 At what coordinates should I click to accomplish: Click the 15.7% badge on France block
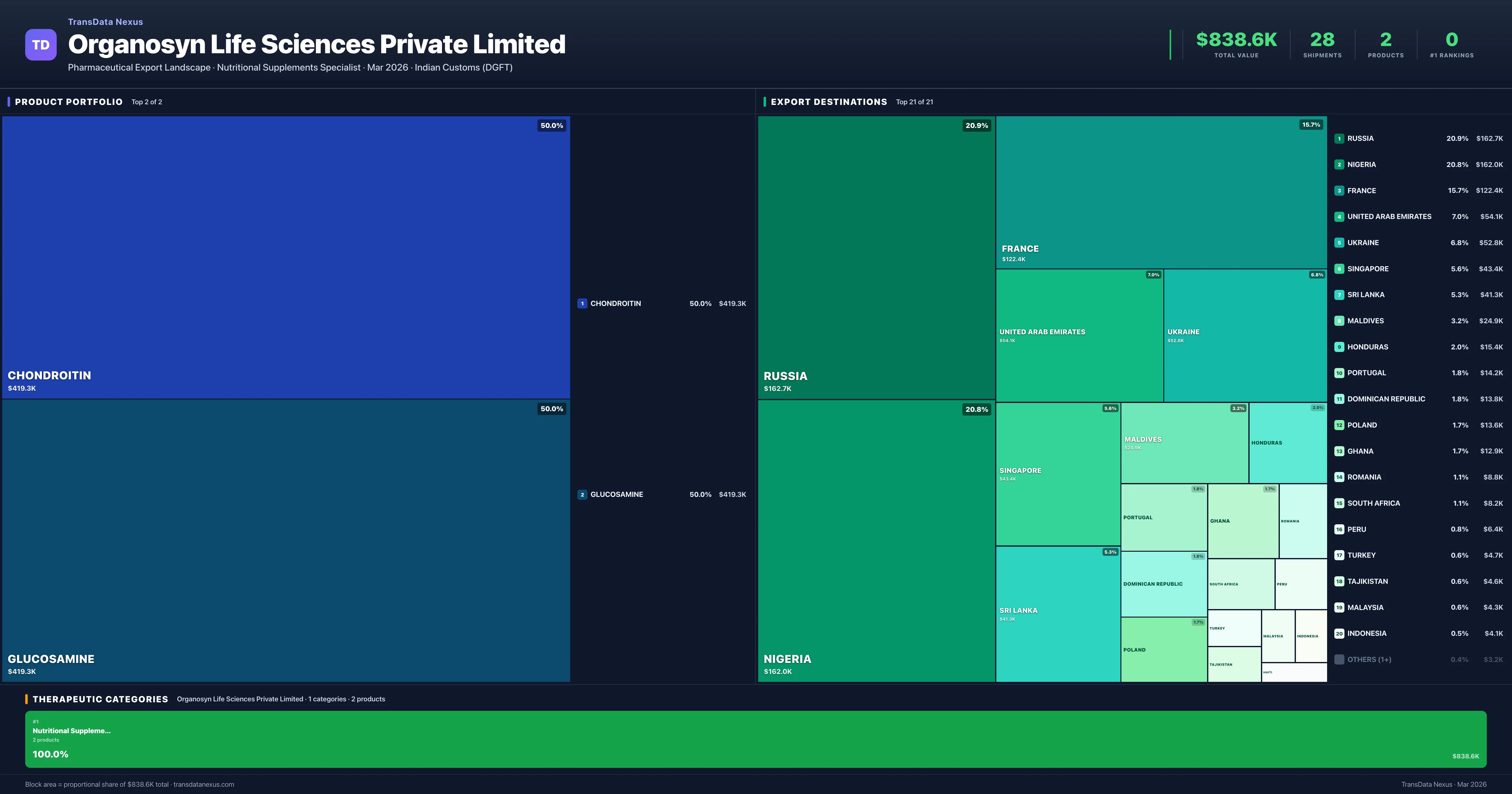click(x=1311, y=125)
